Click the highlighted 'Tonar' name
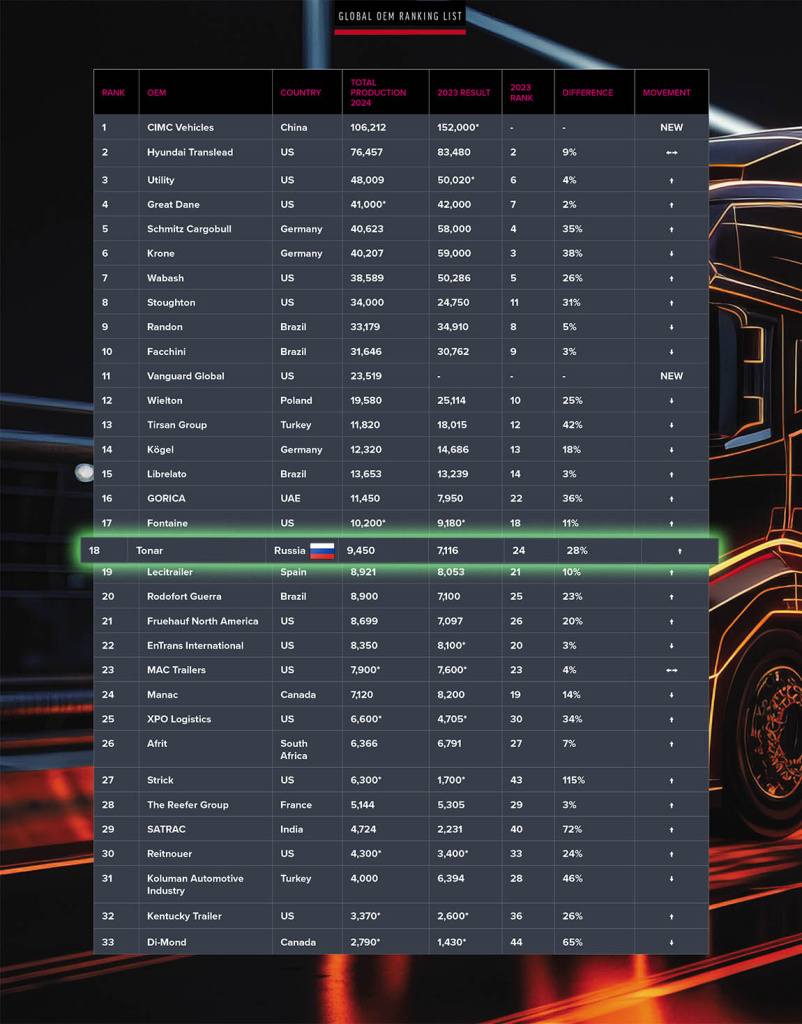This screenshot has width=802, height=1024. click(x=150, y=551)
